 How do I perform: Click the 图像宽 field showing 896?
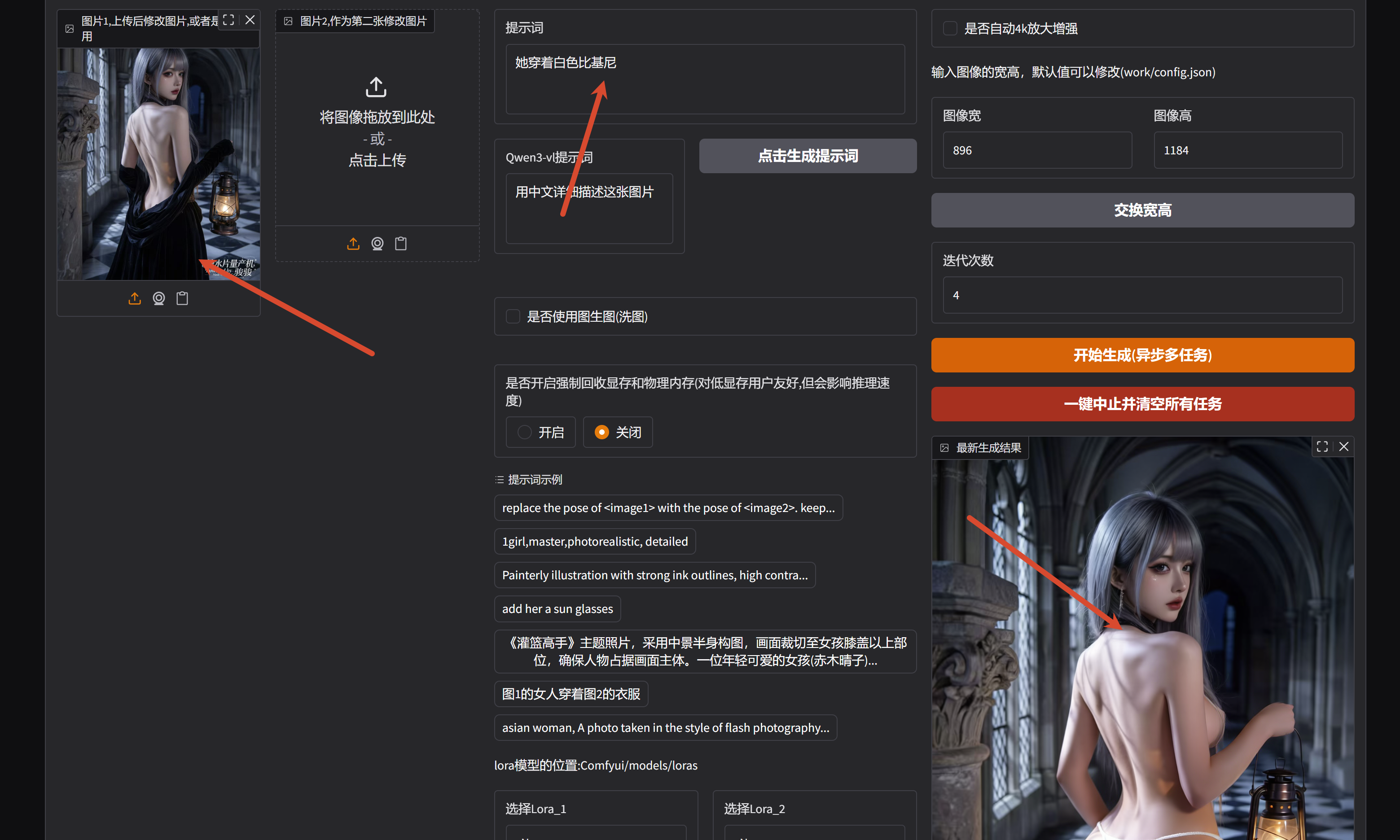click(1037, 151)
